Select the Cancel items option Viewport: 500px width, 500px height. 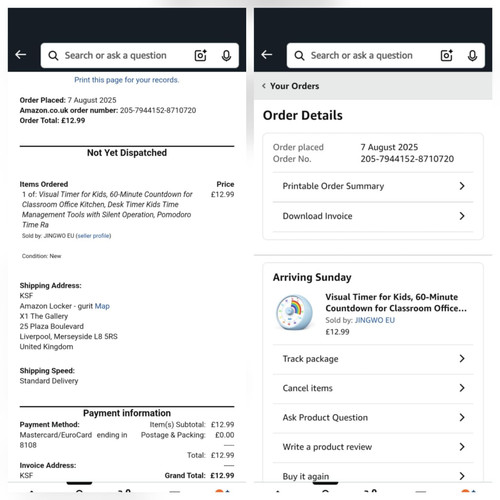(x=373, y=388)
